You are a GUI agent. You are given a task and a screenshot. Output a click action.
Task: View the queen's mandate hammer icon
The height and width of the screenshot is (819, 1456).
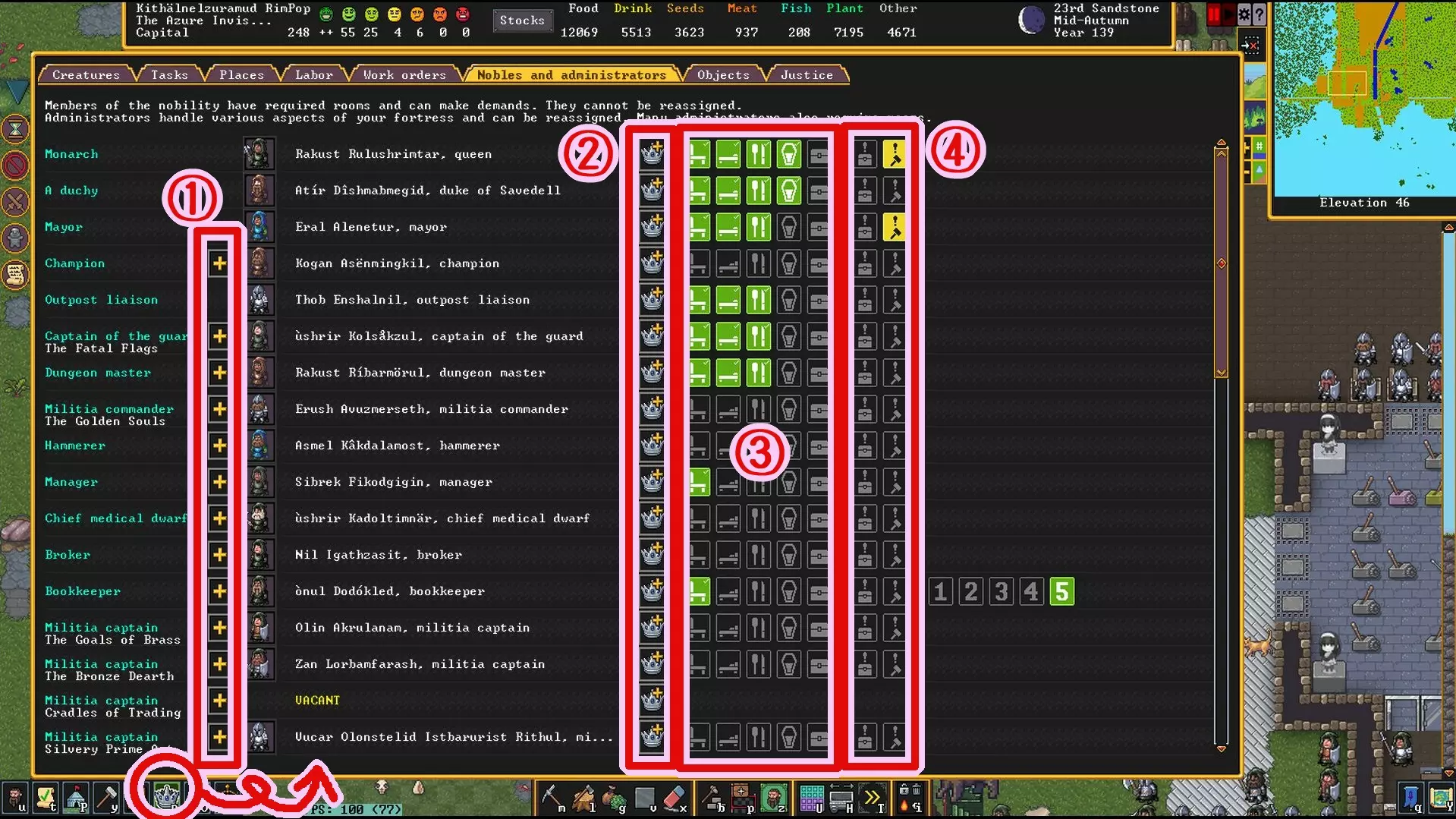click(x=895, y=154)
